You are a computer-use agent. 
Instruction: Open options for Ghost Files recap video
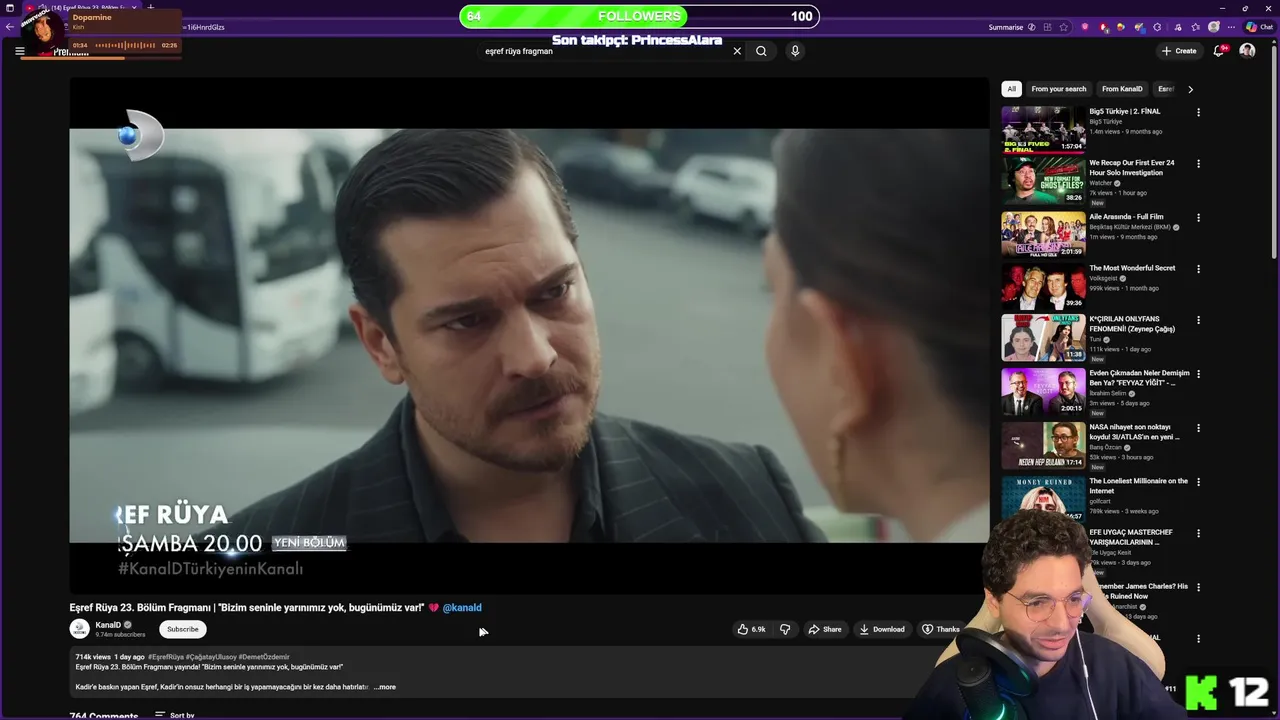click(x=1198, y=164)
